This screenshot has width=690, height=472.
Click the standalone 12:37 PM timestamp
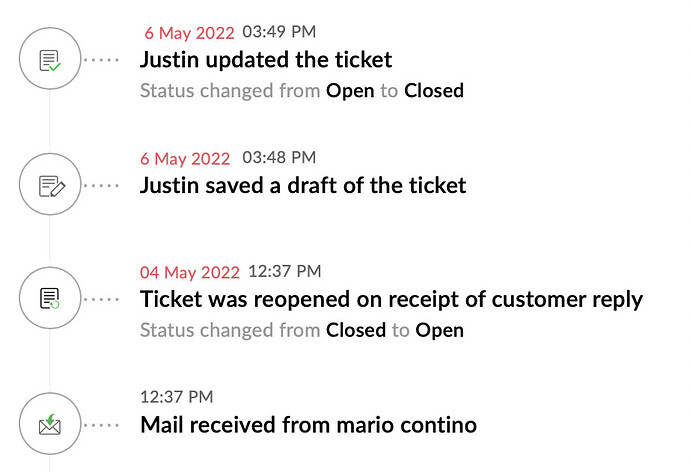pos(176,397)
